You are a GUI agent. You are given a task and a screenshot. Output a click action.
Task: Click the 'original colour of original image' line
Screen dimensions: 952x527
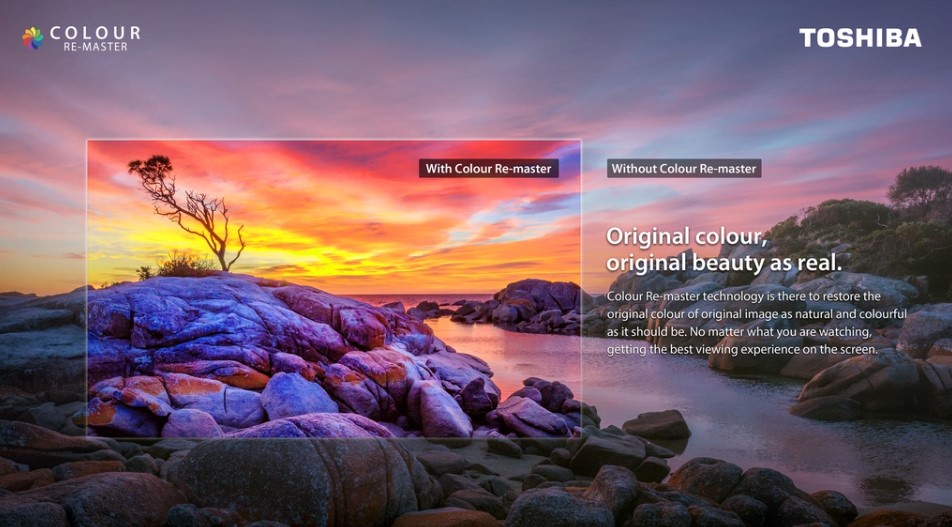point(756,314)
